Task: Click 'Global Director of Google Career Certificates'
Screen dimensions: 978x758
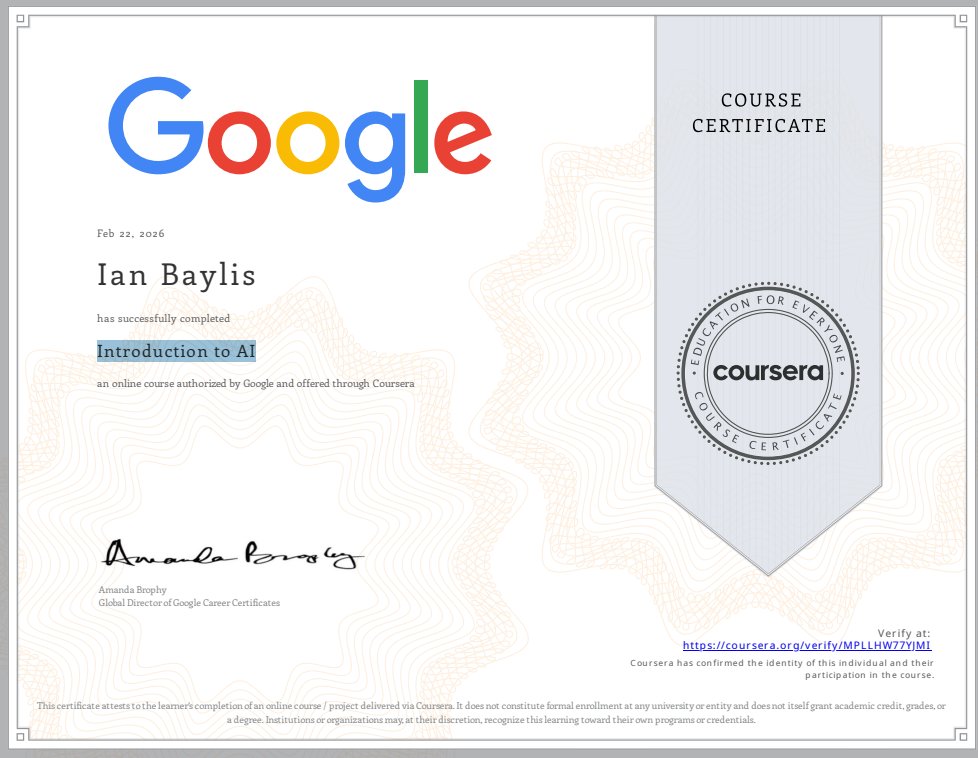Action: tap(189, 603)
